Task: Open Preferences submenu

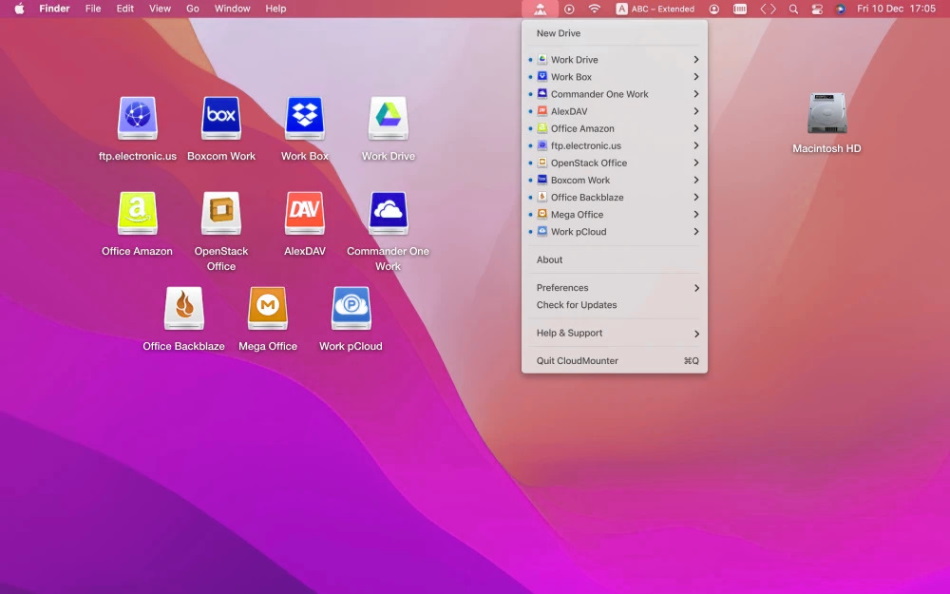Action: (614, 288)
